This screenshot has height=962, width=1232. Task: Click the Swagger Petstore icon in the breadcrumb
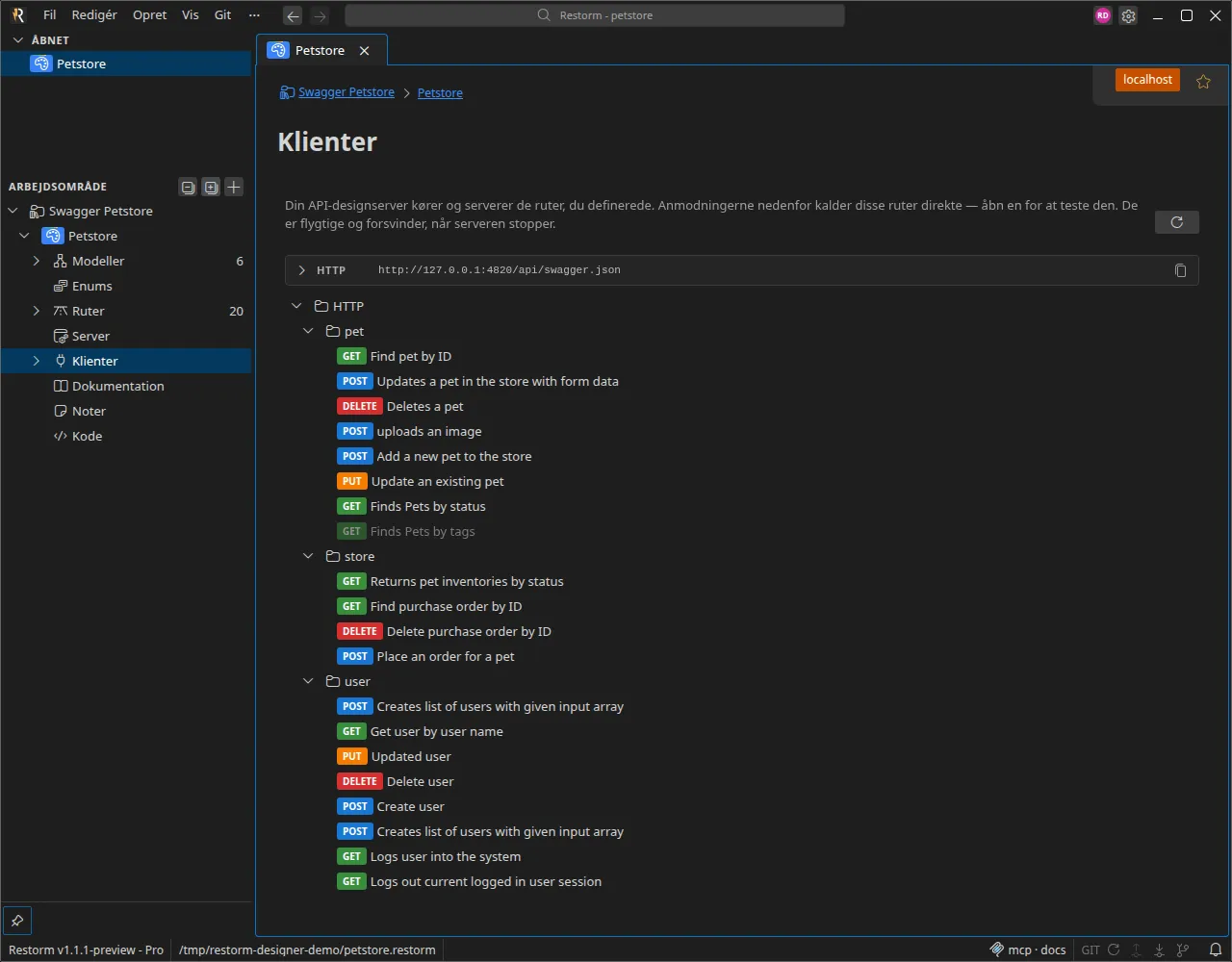coord(287,92)
